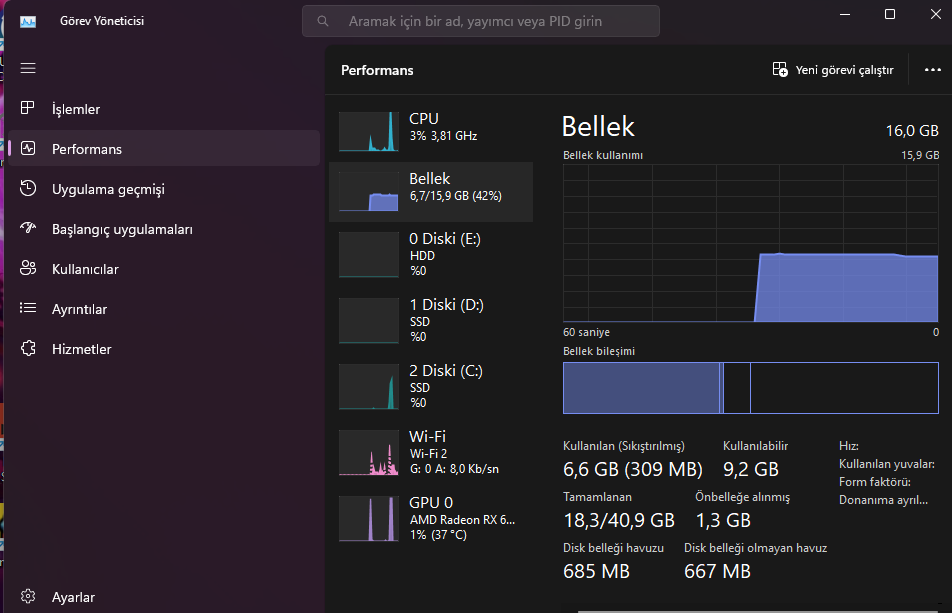Click the Yeni görevi çalıştır button
This screenshot has width=952, height=613.
pos(833,70)
